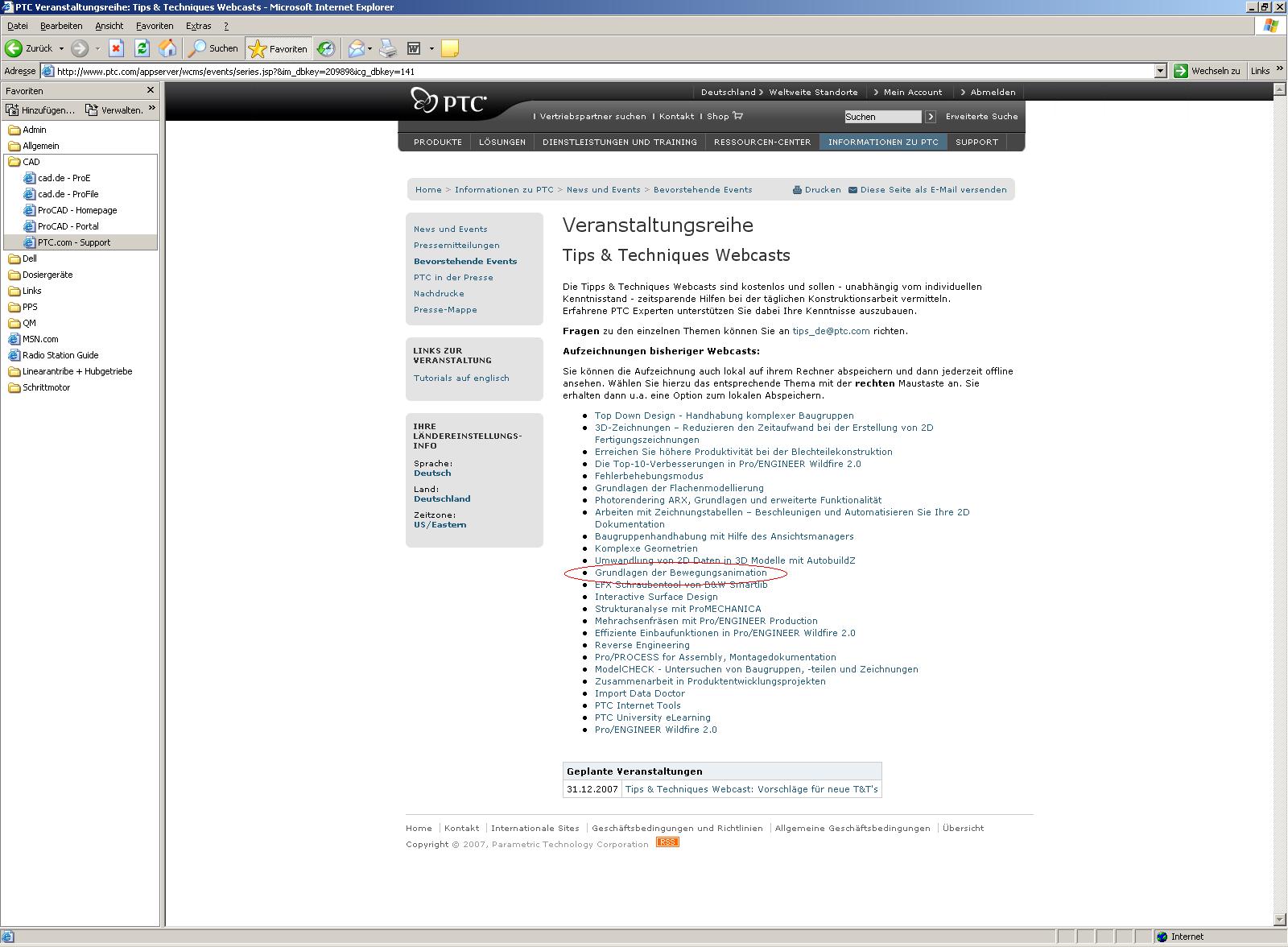Open ProCAD - Homepage favorite
1288x947 pixels.
pos(70,210)
